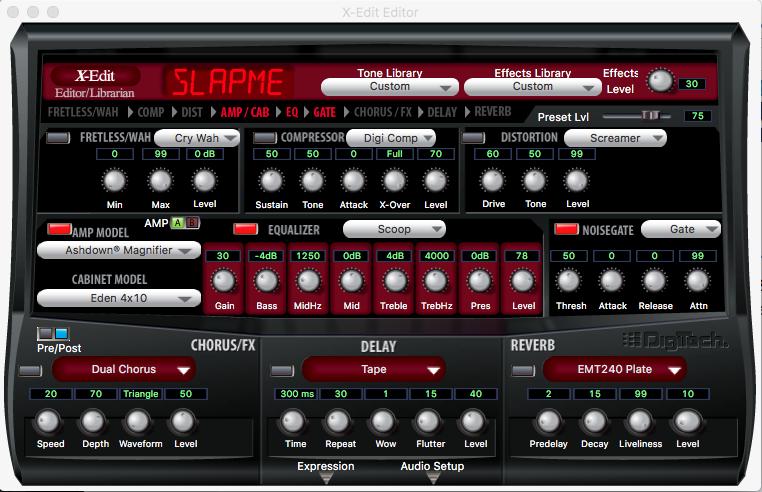Toggle the Fretless/Wah on switch

[58, 138]
